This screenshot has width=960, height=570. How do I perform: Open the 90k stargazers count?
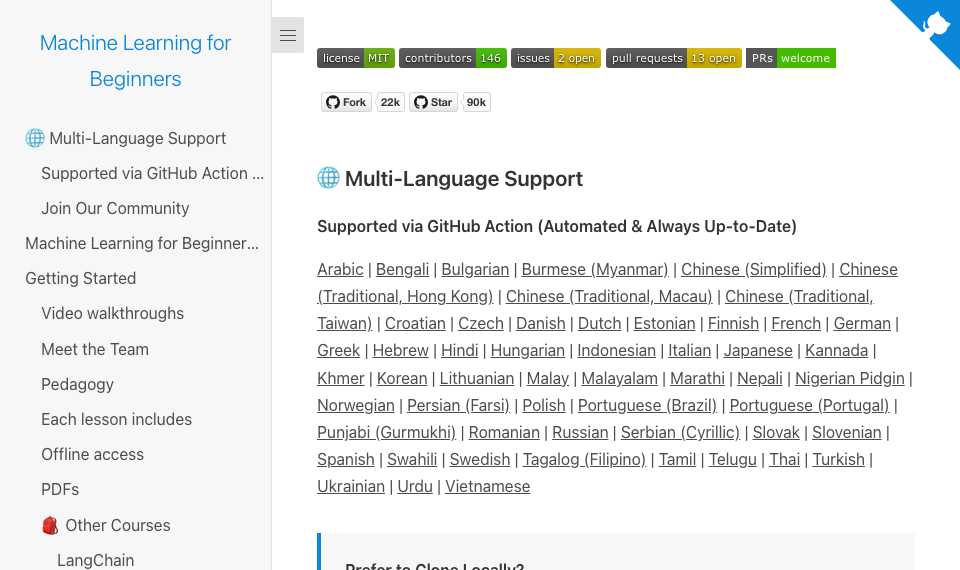tap(476, 102)
